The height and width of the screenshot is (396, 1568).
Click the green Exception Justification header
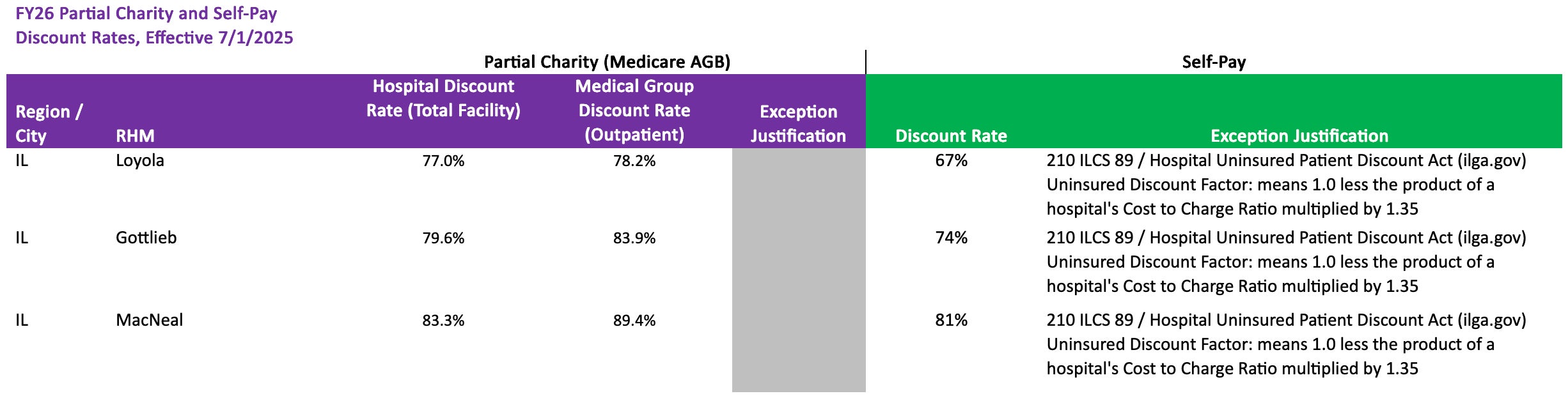pos(1299,135)
